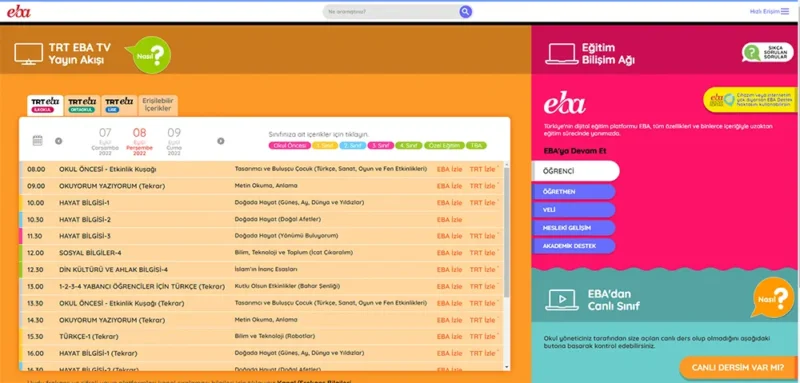Filter by Okul Öncesi class pill
This screenshot has height=383, width=800.
[290, 146]
